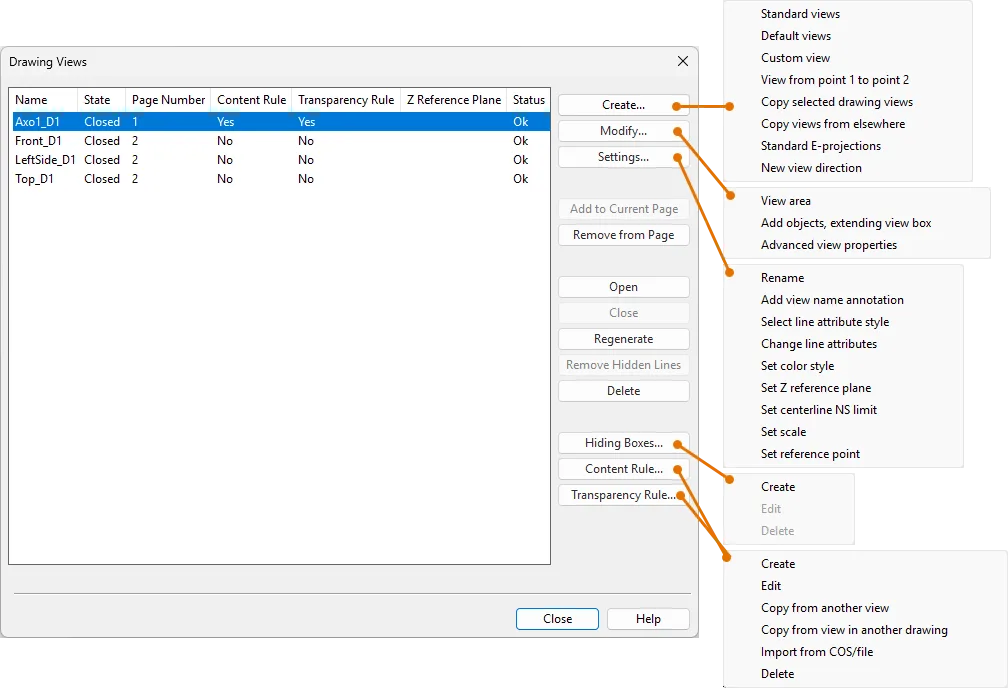Click the Status column header

pos(528,100)
